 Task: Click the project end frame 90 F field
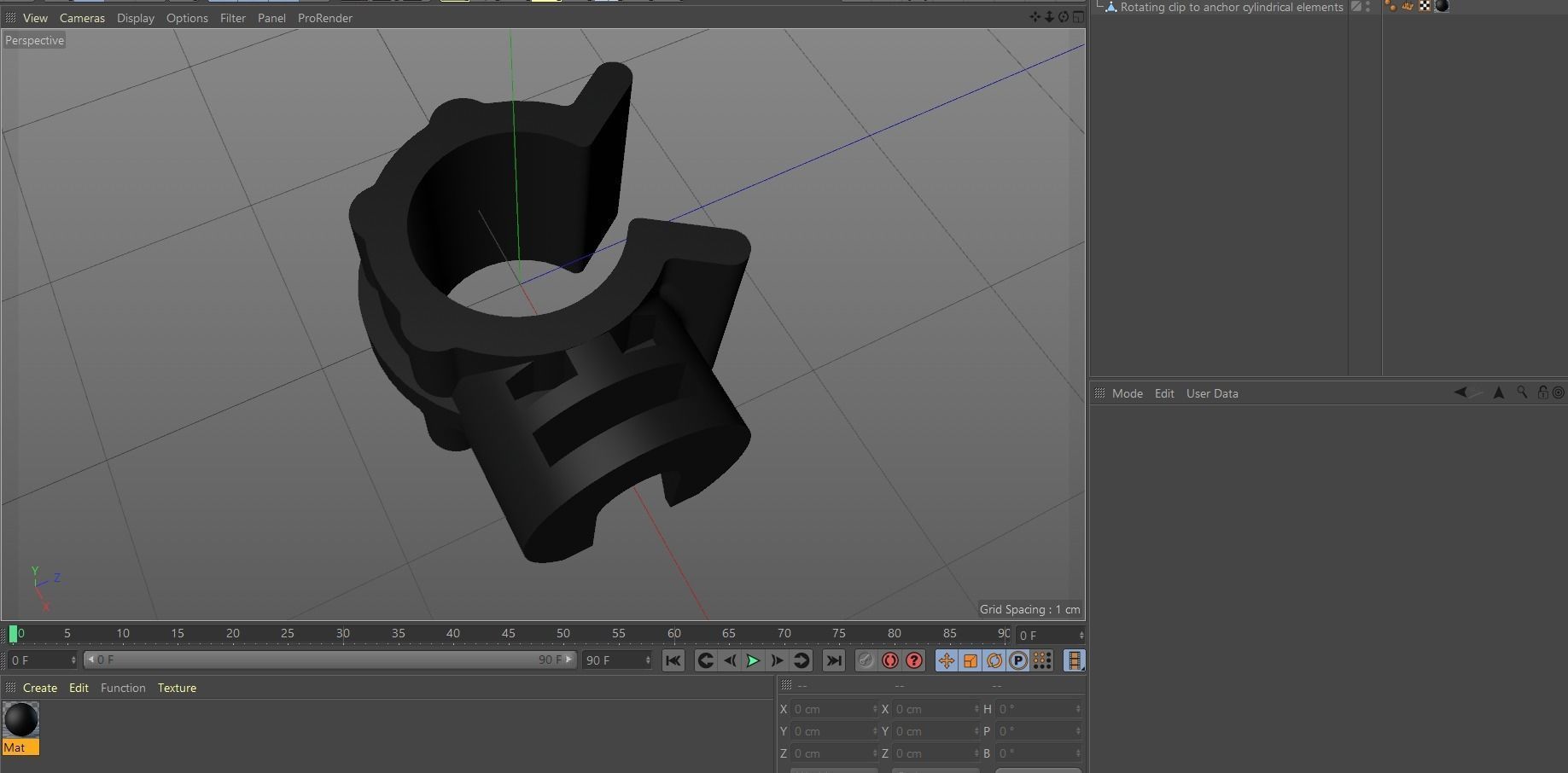[617, 660]
